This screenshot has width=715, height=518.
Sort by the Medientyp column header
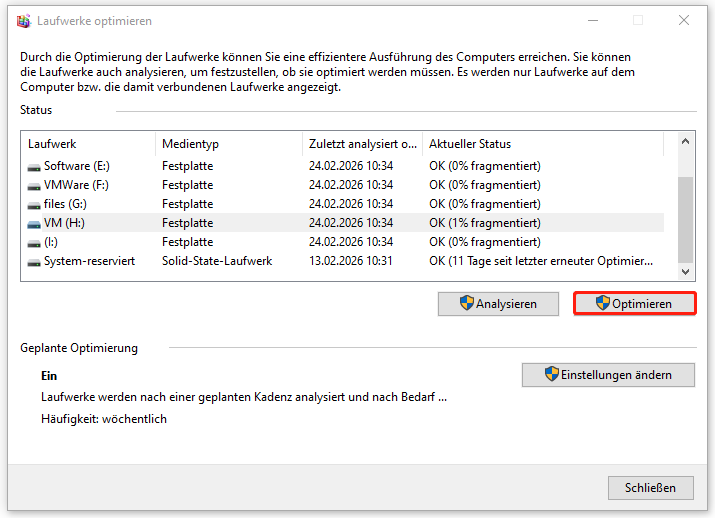(x=229, y=144)
